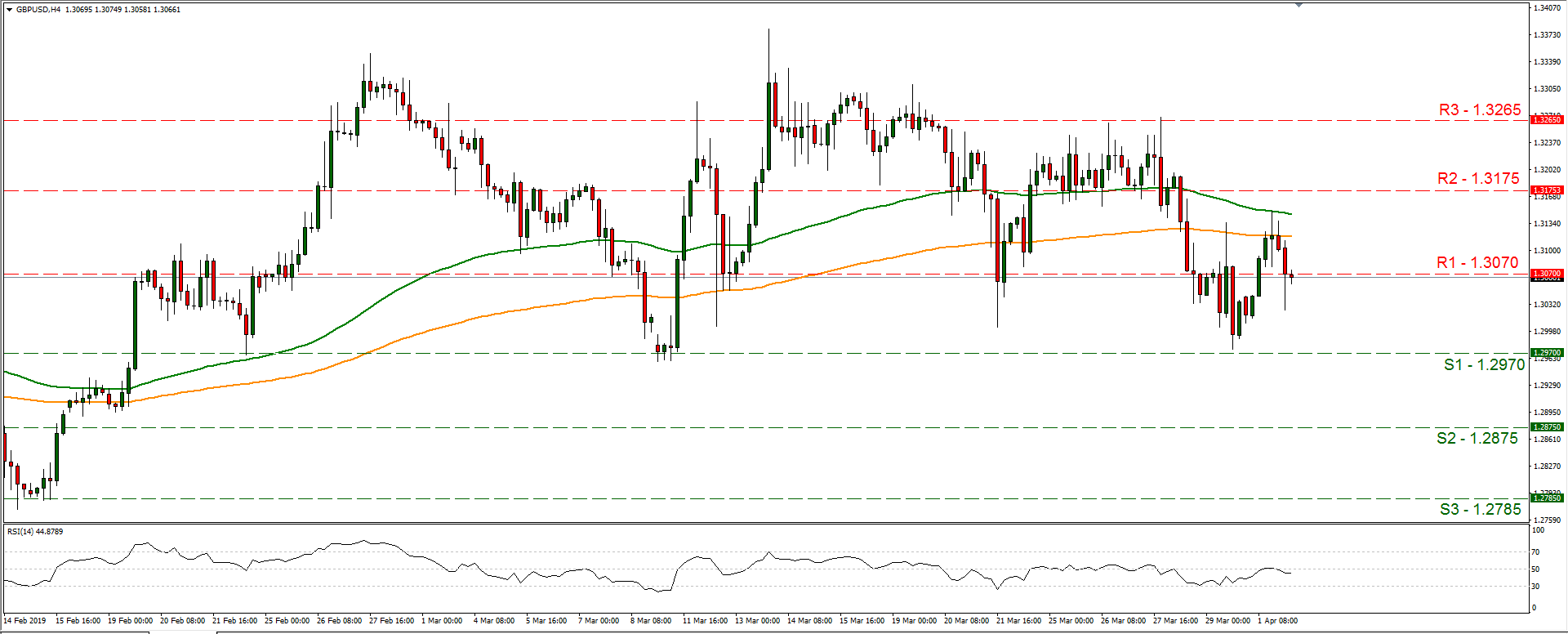Click the 1 Mar 00:00 time label
The image size is (1568, 634).
point(442,621)
